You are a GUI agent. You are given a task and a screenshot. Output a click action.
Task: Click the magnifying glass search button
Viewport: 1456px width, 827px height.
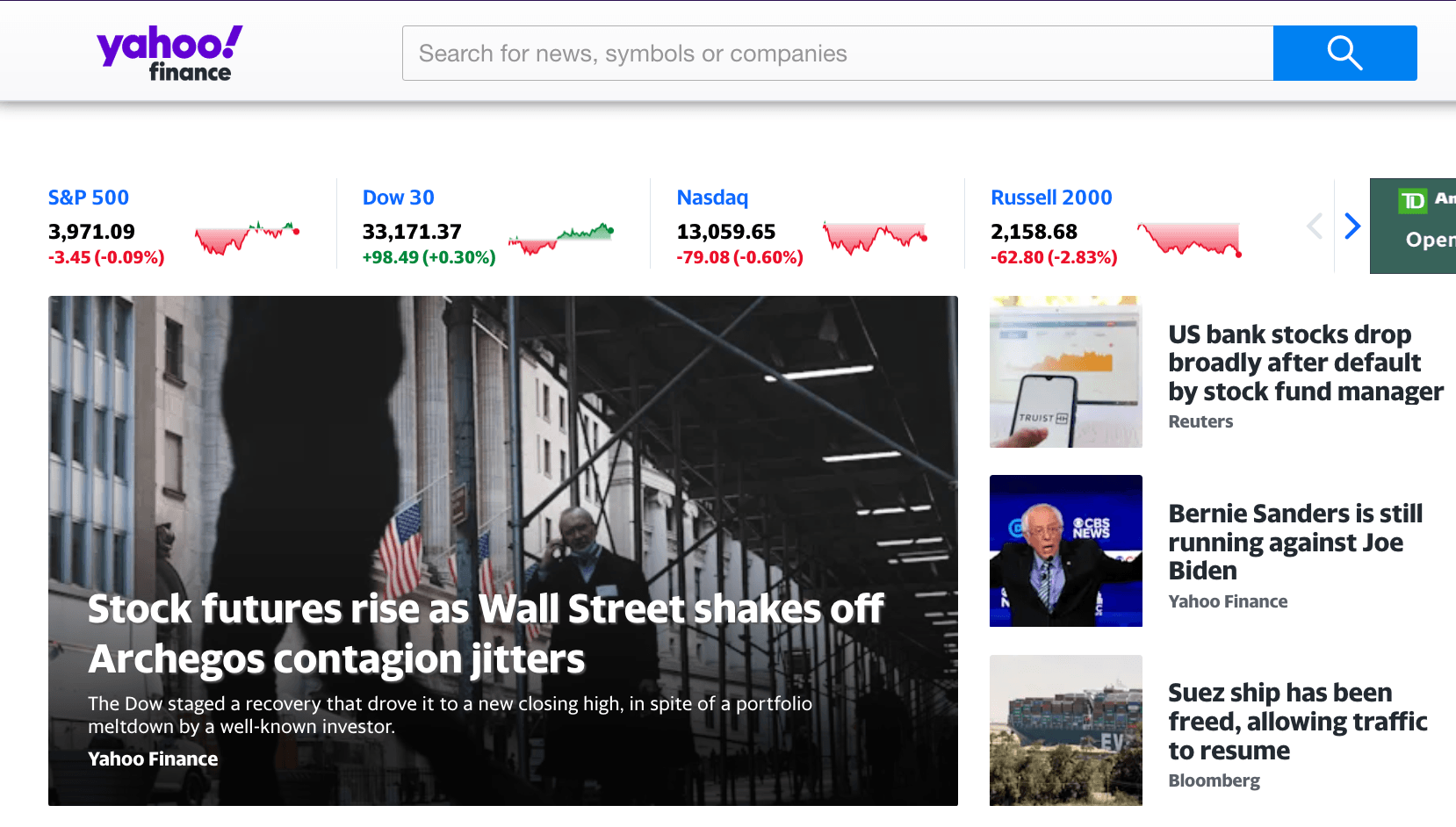click(1344, 54)
